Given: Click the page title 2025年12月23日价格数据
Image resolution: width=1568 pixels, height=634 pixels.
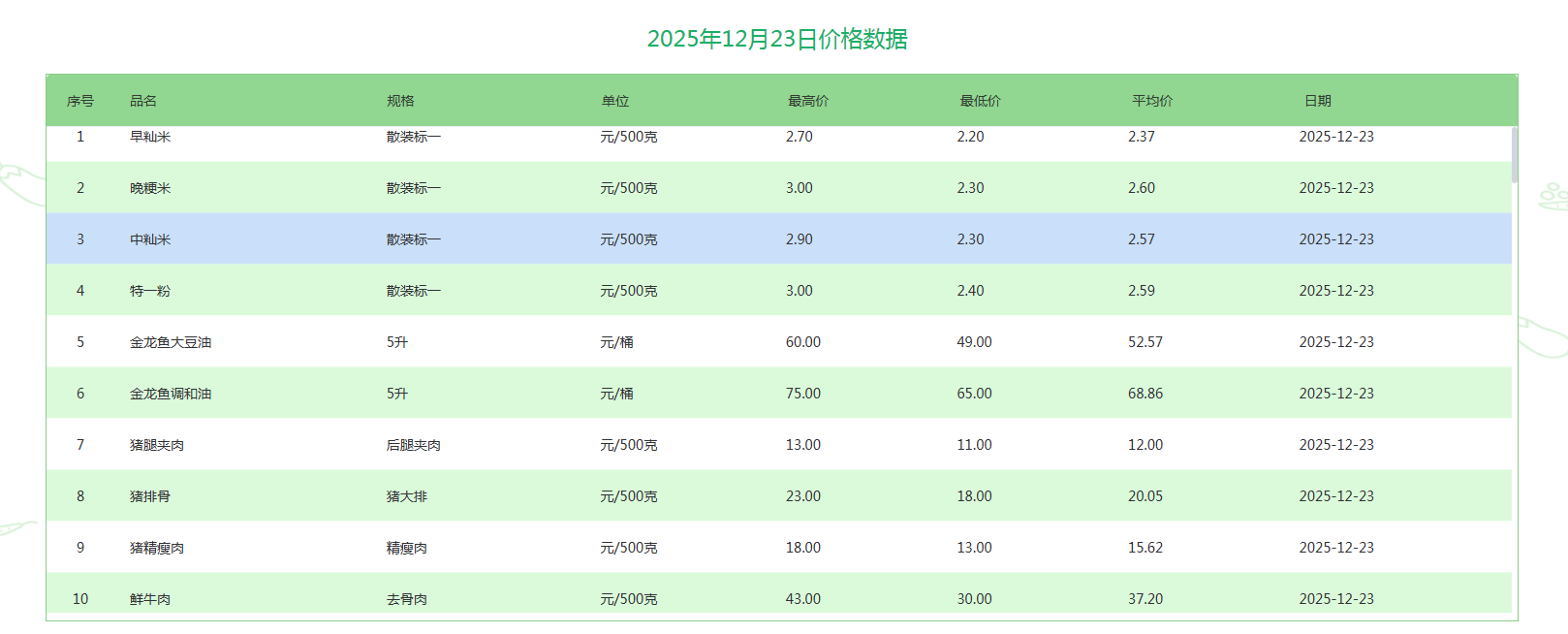Looking at the screenshot, I should point(777,39).
